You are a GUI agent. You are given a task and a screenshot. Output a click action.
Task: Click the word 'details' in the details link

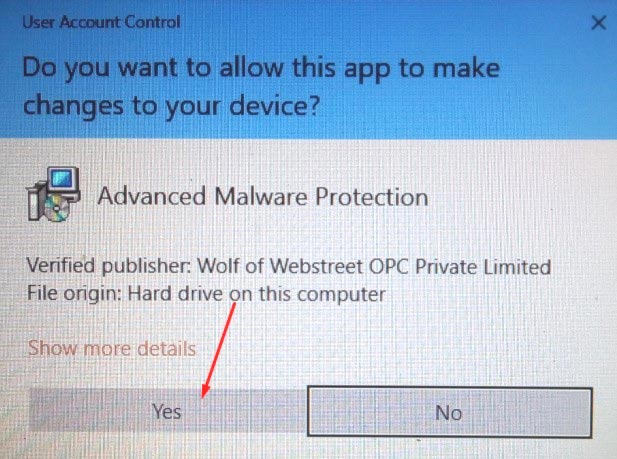click(166, 348)
